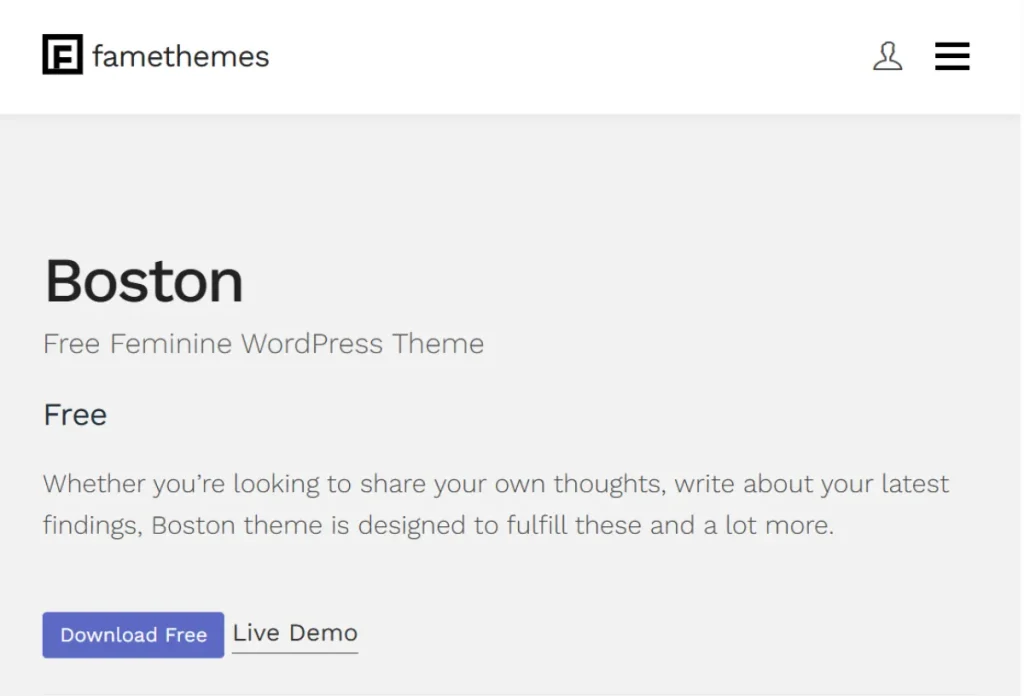Image resolution: width=1024 pixels, height=696 pixels.
Task: Click the Boston theme title heading
Action: pos(144,281)
